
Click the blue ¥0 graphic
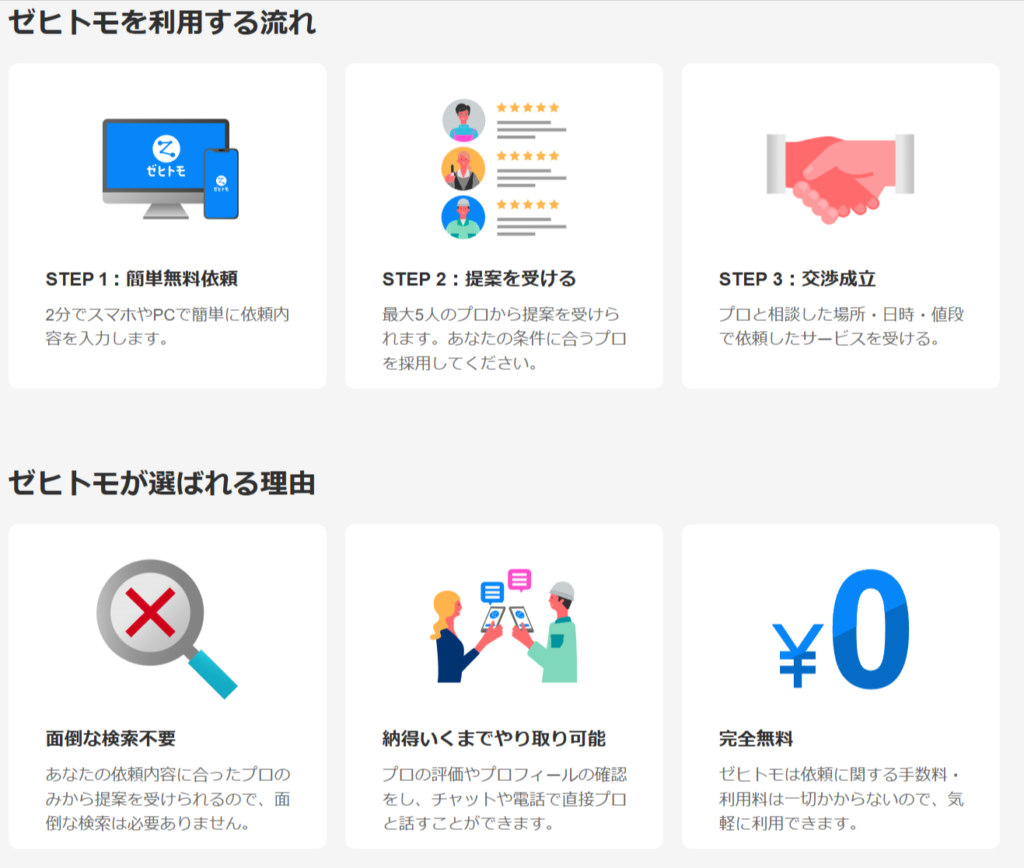click(x=840, y=632)
